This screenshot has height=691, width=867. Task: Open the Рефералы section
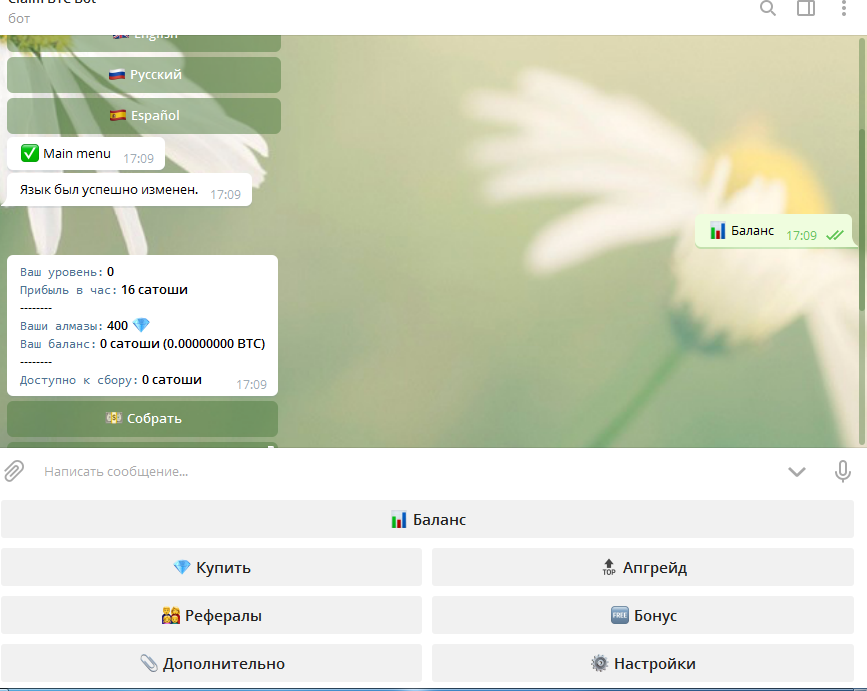click(x=211, y=615)
